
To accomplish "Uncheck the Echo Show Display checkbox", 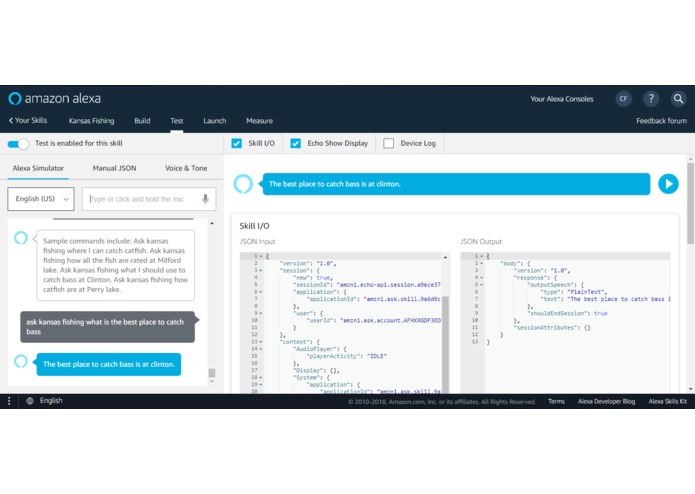I will pos(296,144).
